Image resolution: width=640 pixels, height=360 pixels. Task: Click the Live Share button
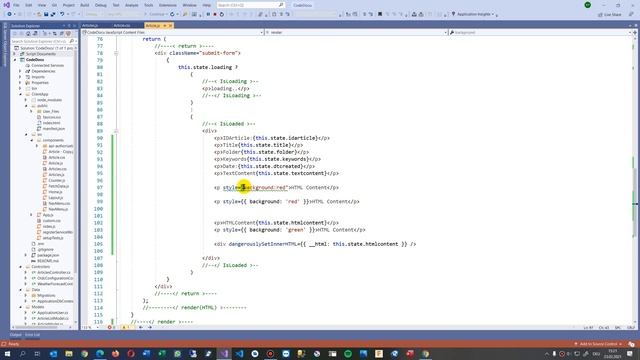pyautogui.click(x=610, y=15)
